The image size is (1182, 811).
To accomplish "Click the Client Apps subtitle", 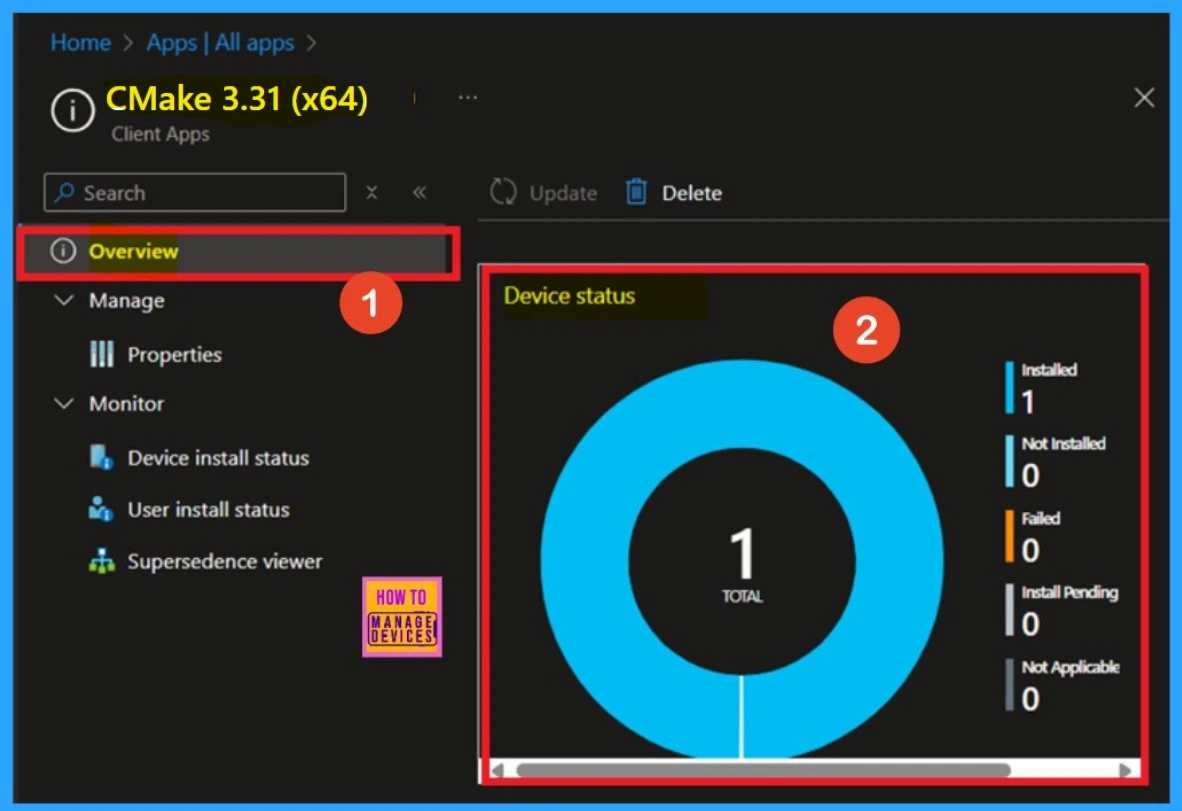I will click(161, 134).
